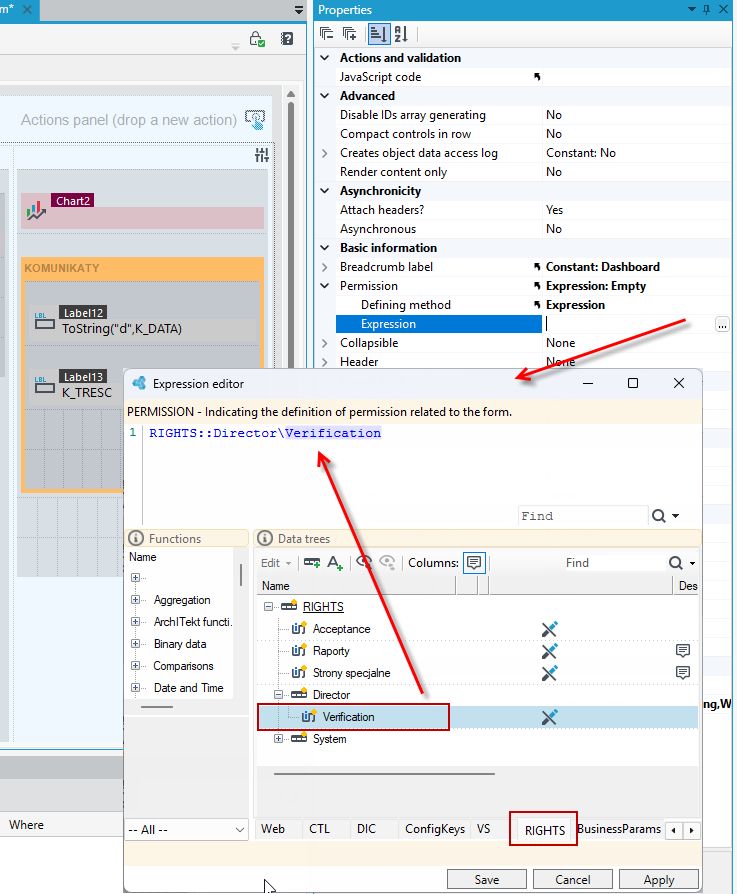This screenshot has width=737, height=894.
Task: Sort properties alphabetically
Action: (401, 34)
